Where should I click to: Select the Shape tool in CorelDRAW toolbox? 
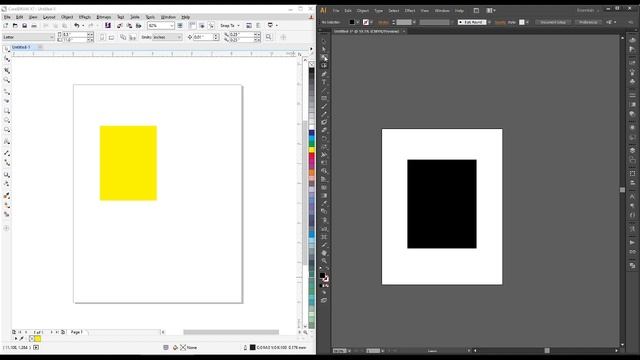pos(7,60)
